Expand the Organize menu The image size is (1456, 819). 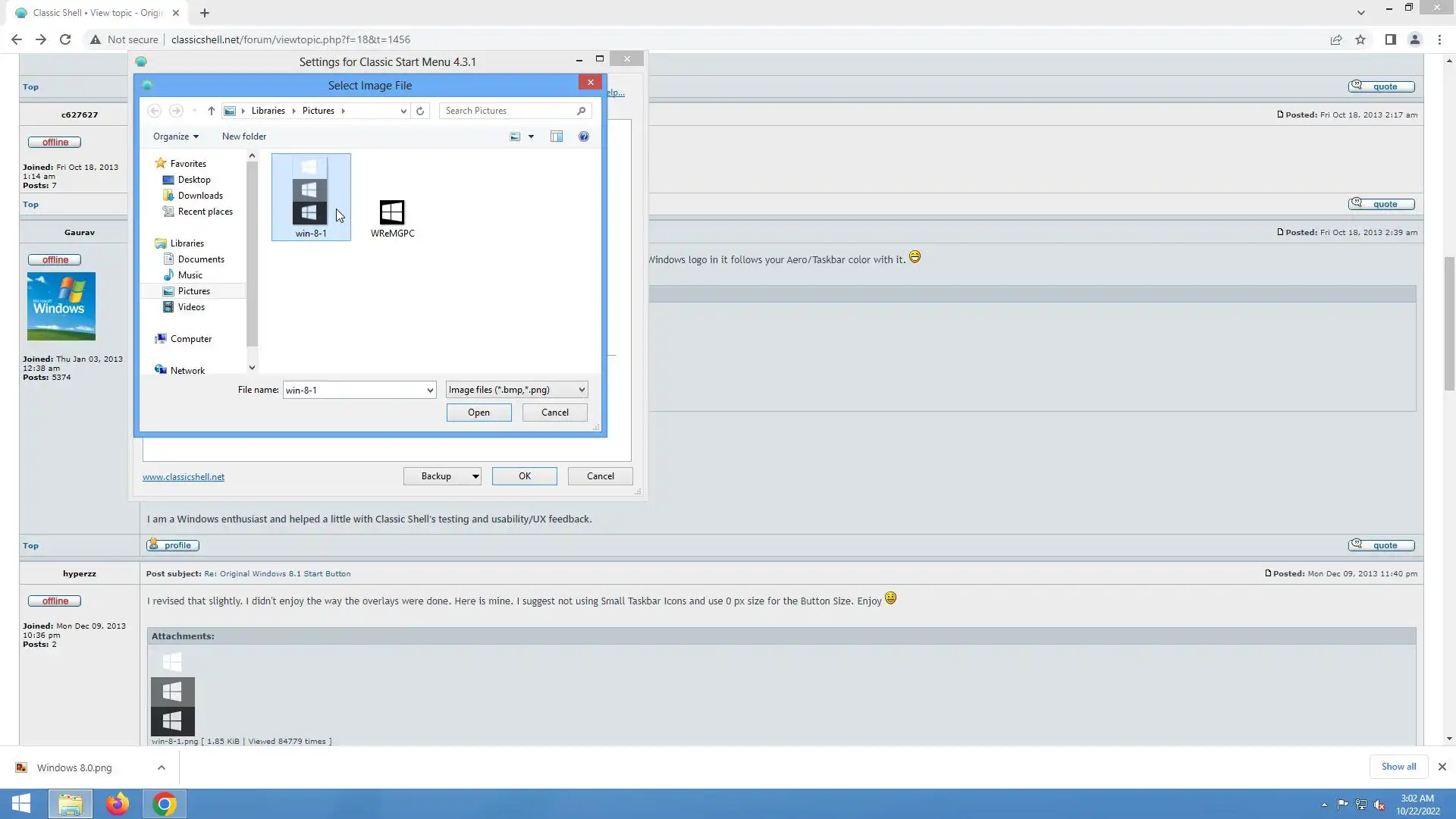pyautogui.click(x=175, y=136)
